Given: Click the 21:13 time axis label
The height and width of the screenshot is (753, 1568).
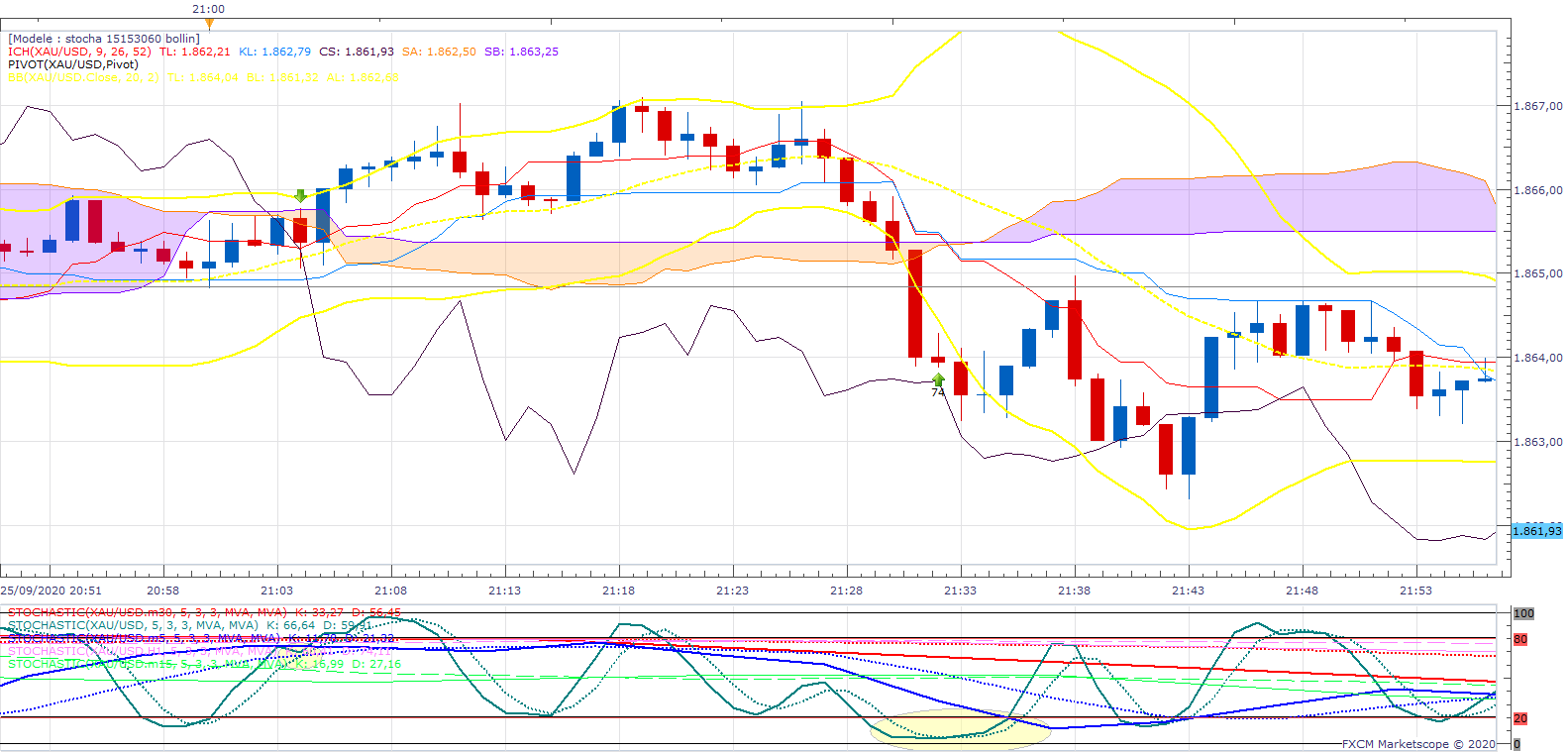Looking at the screenshot, I should pyautogui.click(x=504, y=591).
